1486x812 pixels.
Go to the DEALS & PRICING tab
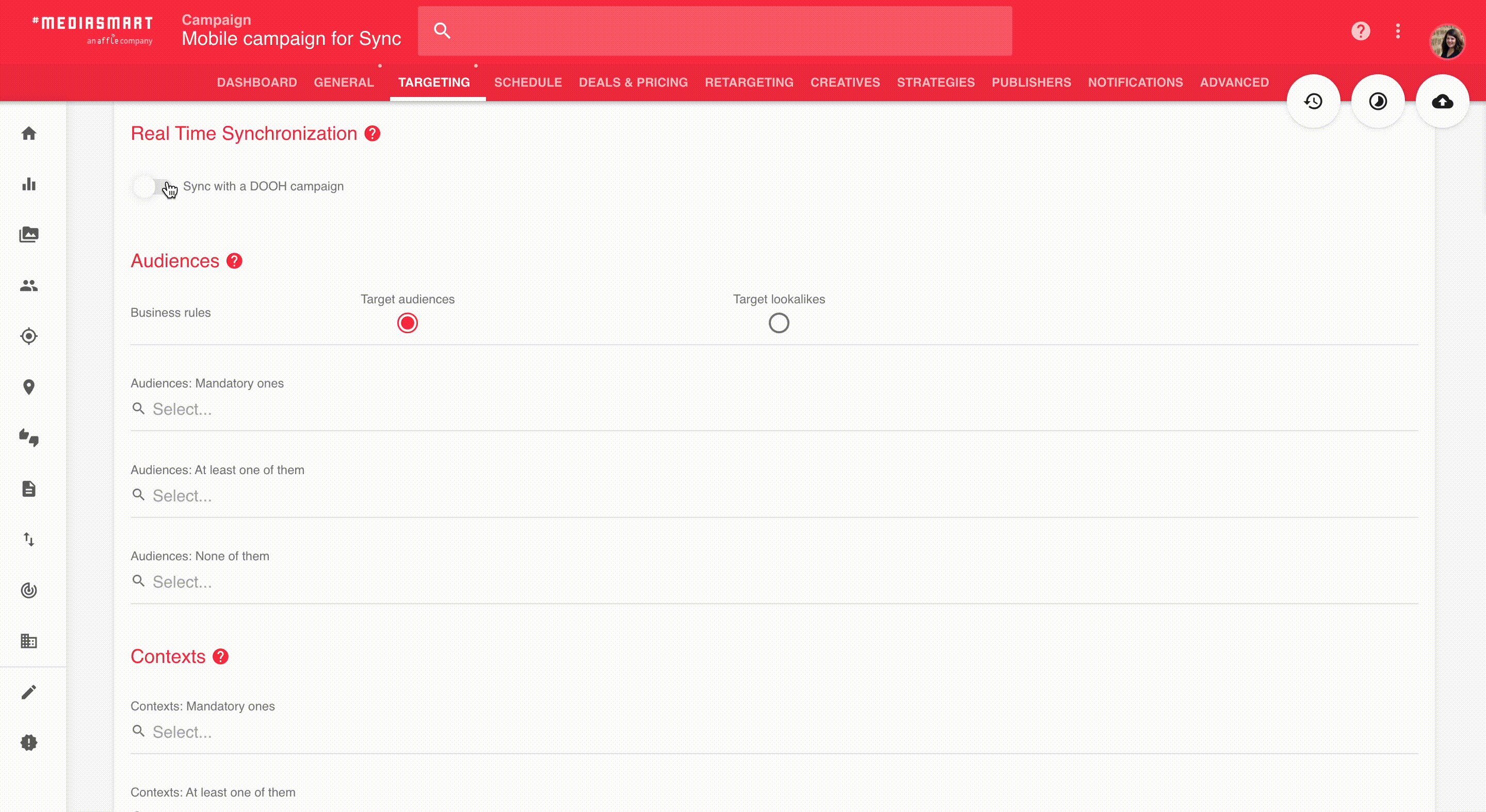coord(633,83)
